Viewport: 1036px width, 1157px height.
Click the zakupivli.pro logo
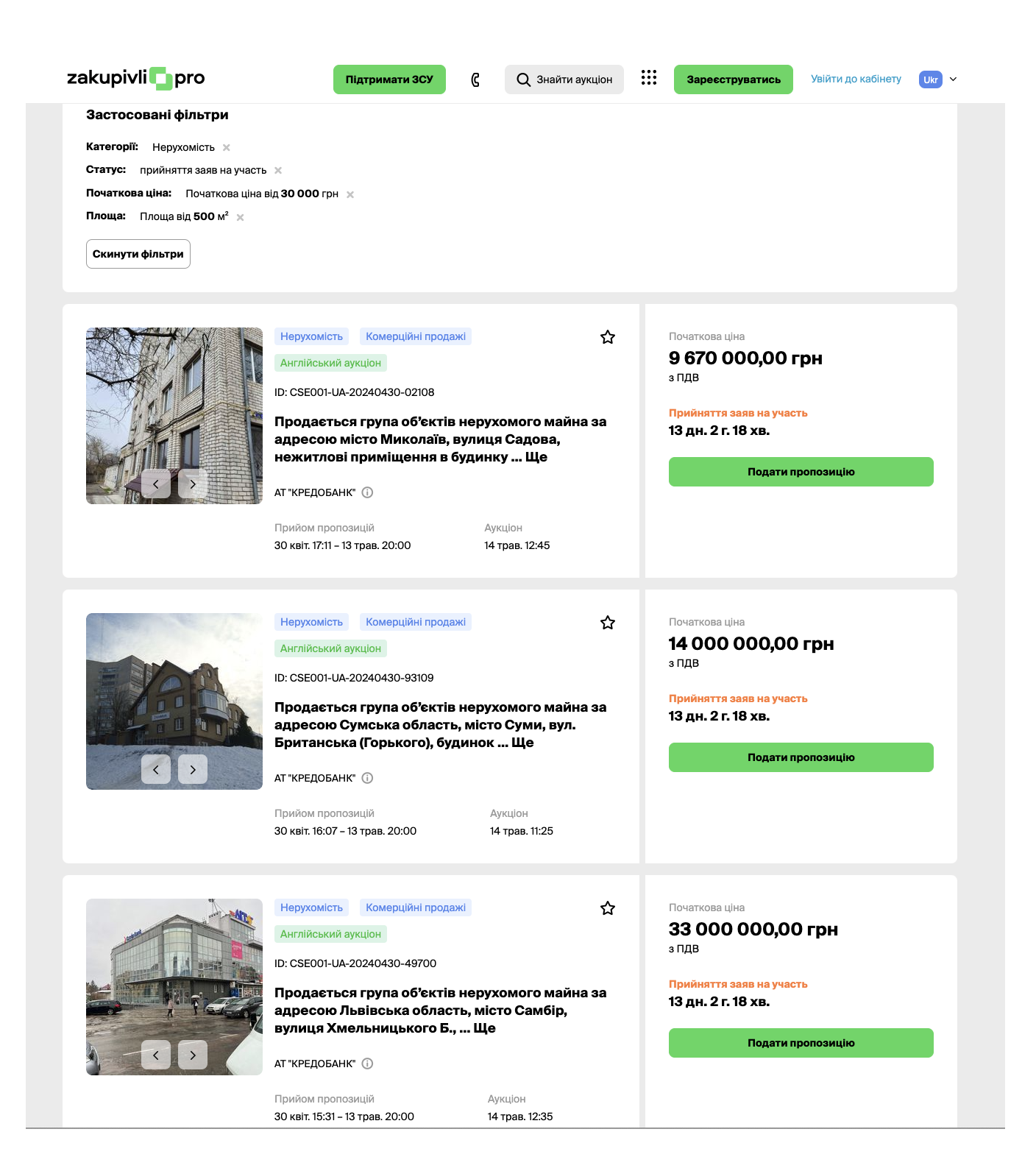tap(136, 78)
